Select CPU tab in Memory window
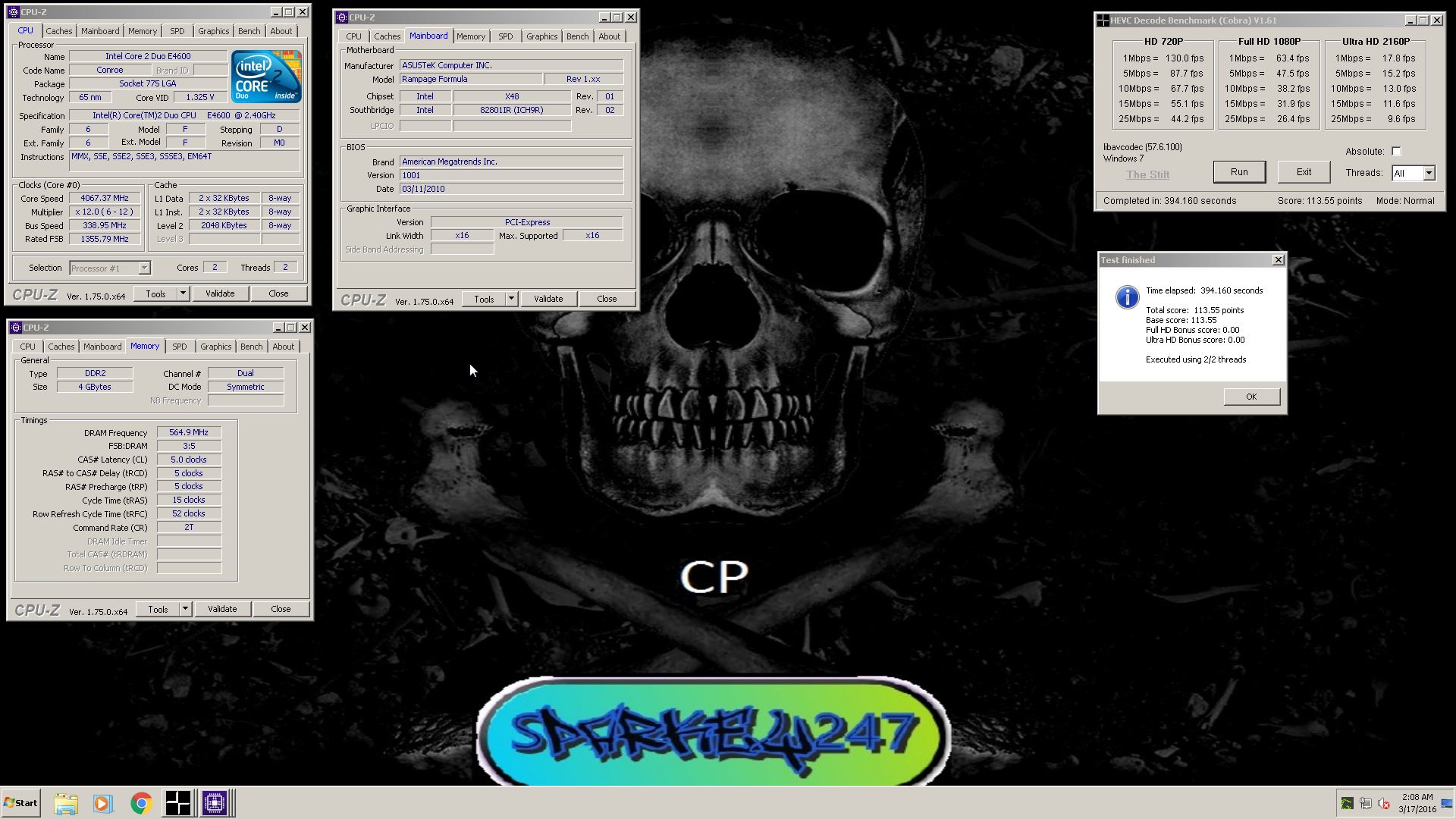Viewport: 1456px width, 819px height. point(27,347)
